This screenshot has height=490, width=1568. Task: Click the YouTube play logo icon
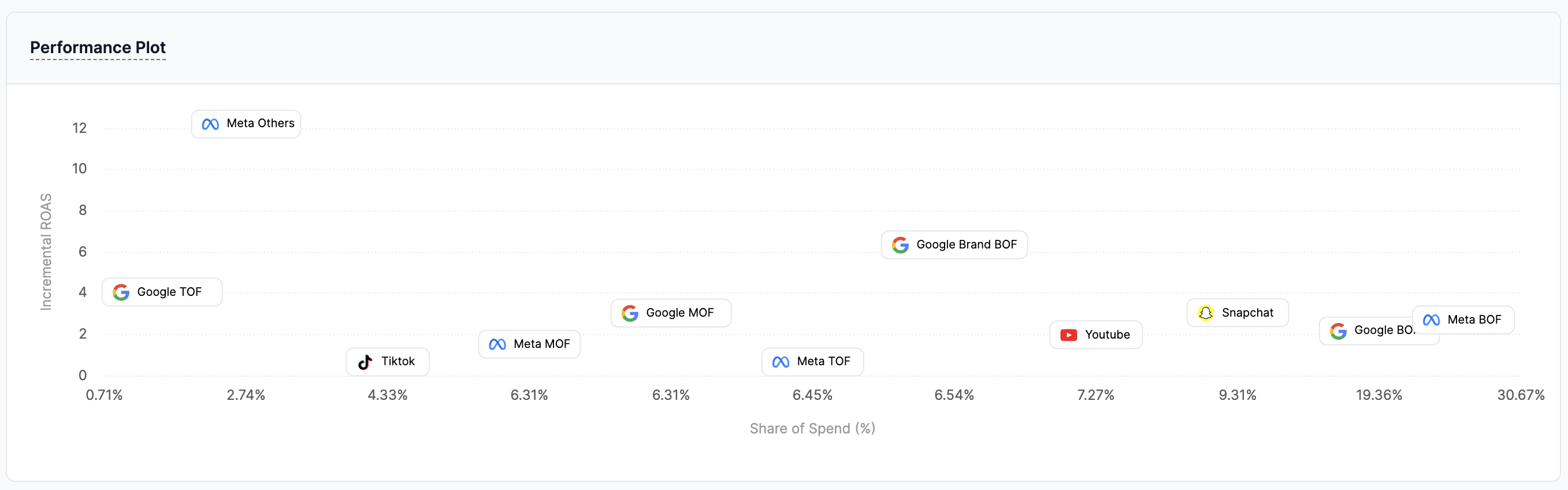pyautogui.click(x=1069, y=335)
